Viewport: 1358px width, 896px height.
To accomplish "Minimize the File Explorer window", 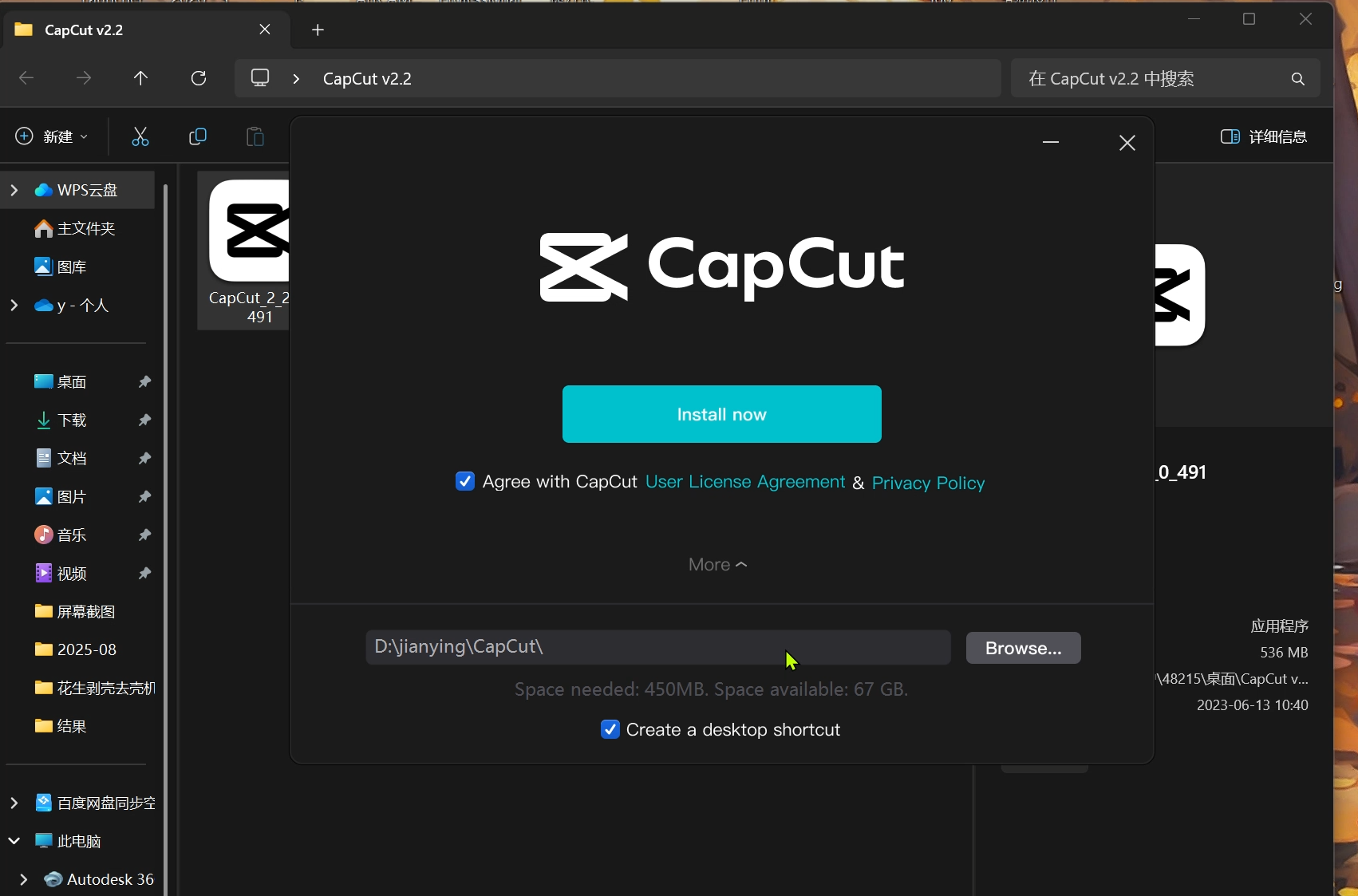I will [1194, 19].
